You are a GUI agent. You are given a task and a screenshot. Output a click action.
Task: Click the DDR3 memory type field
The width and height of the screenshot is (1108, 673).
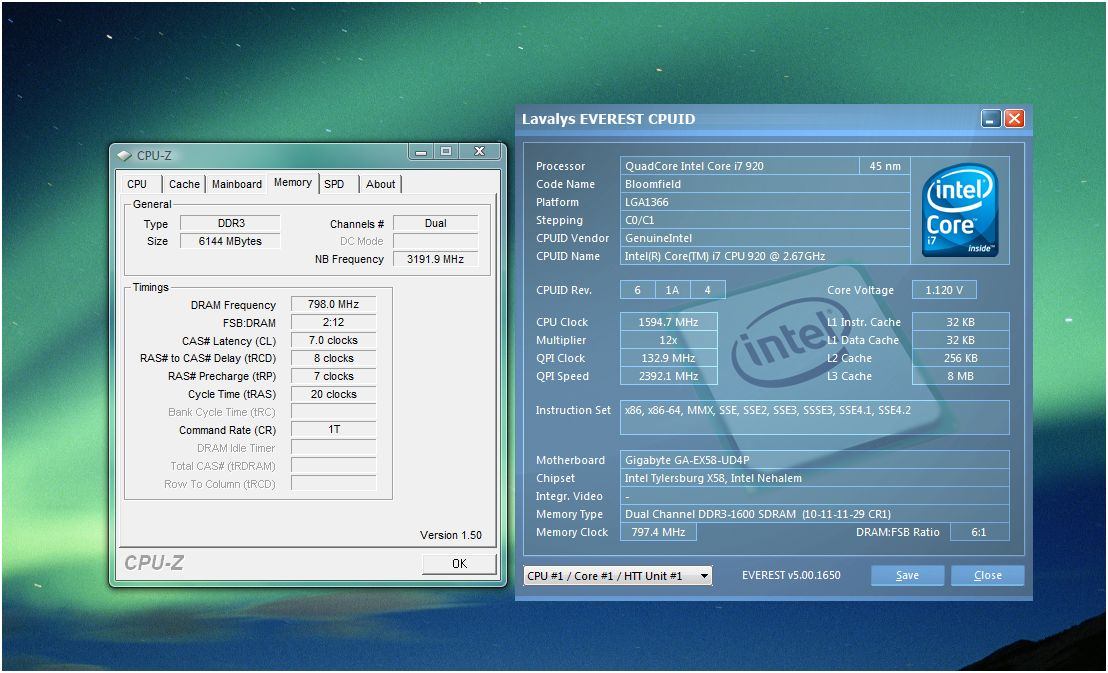pos(230,223)
